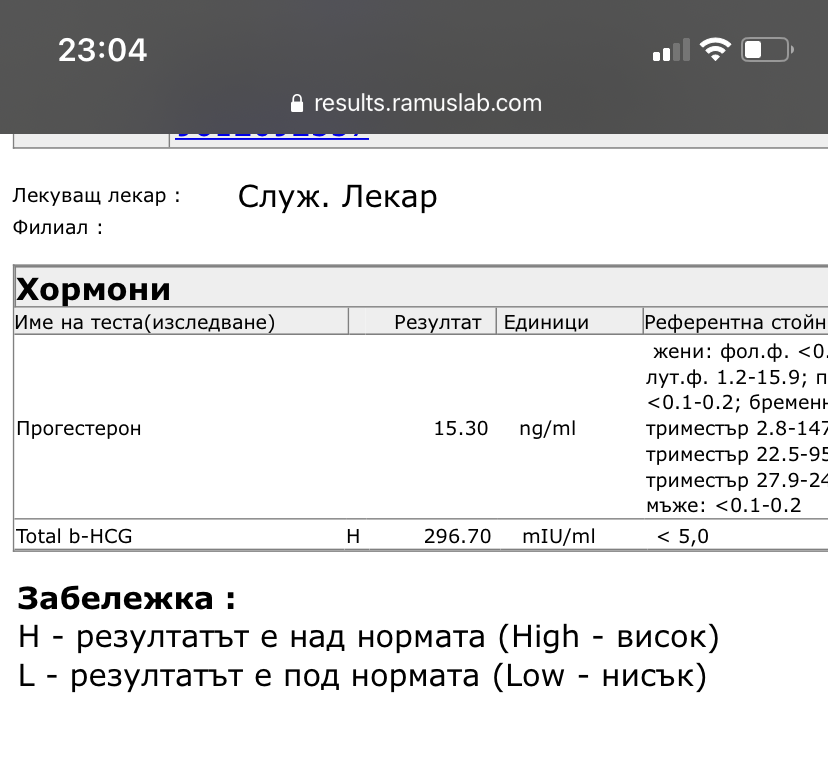Image resolution: width=828 pixels, height=765 pixels.
Task: Click the Име на теста(изследване) column header
Action: [145, 322]
